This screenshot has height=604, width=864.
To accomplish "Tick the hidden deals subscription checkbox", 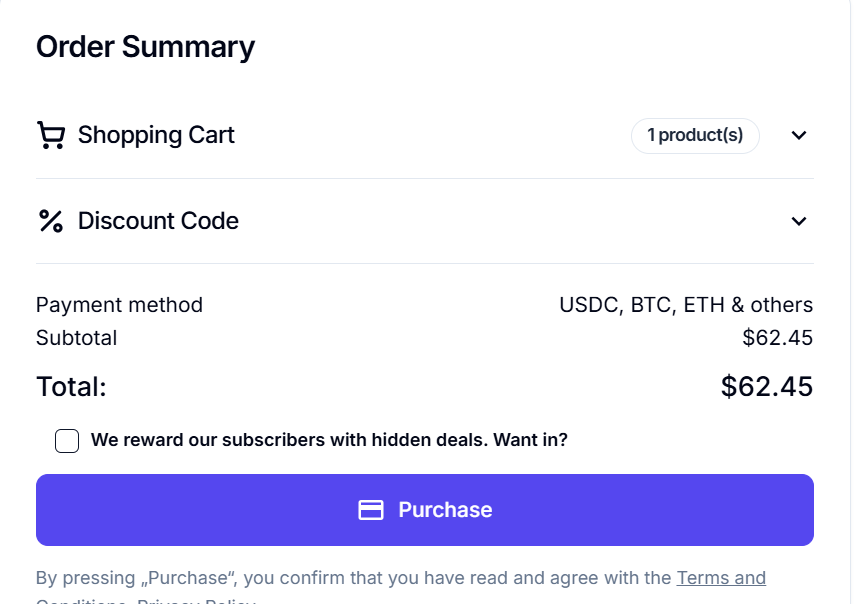I will click(67, 440).
